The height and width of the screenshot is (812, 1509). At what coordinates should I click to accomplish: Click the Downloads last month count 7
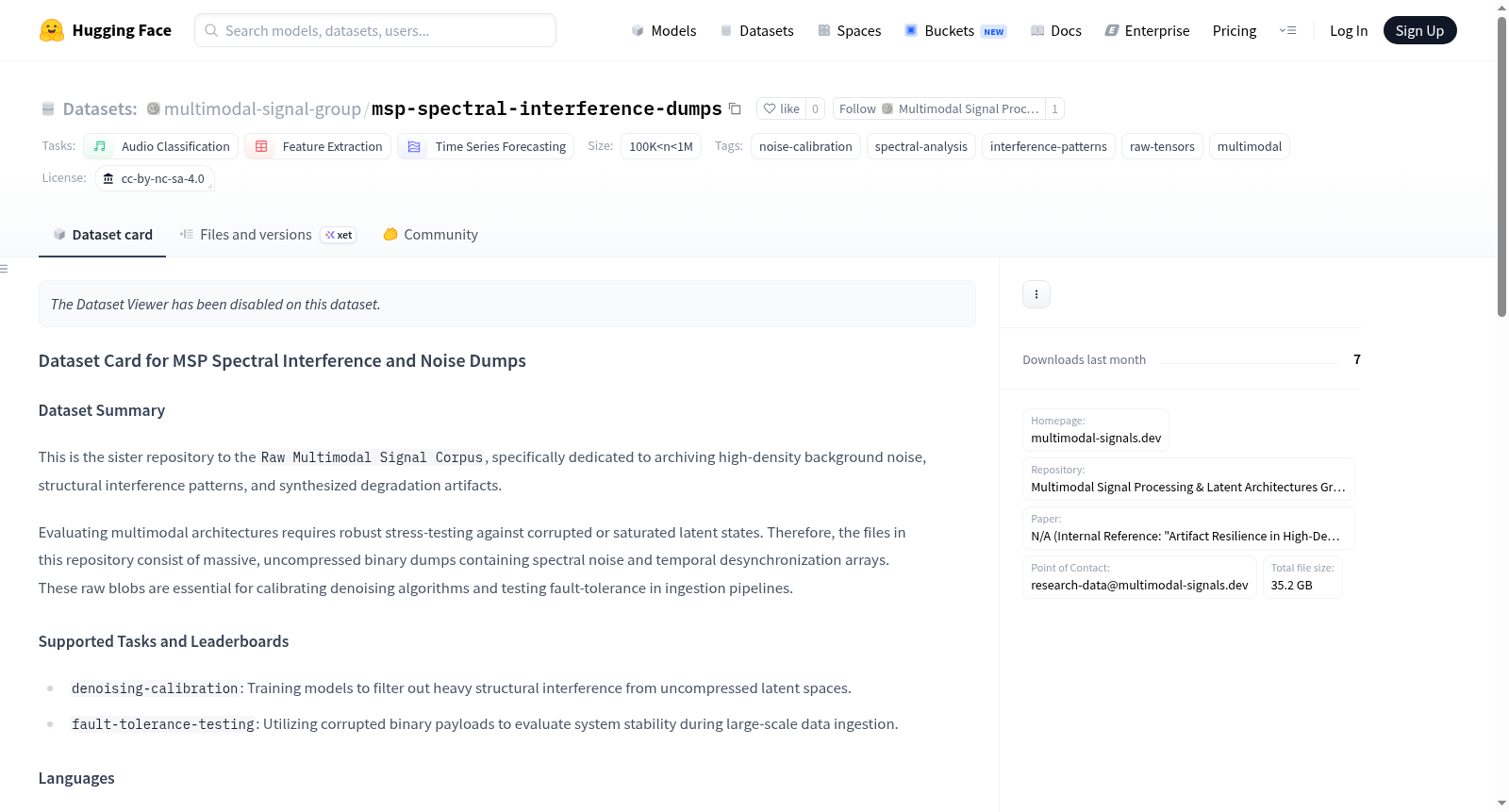[1357, 359]
